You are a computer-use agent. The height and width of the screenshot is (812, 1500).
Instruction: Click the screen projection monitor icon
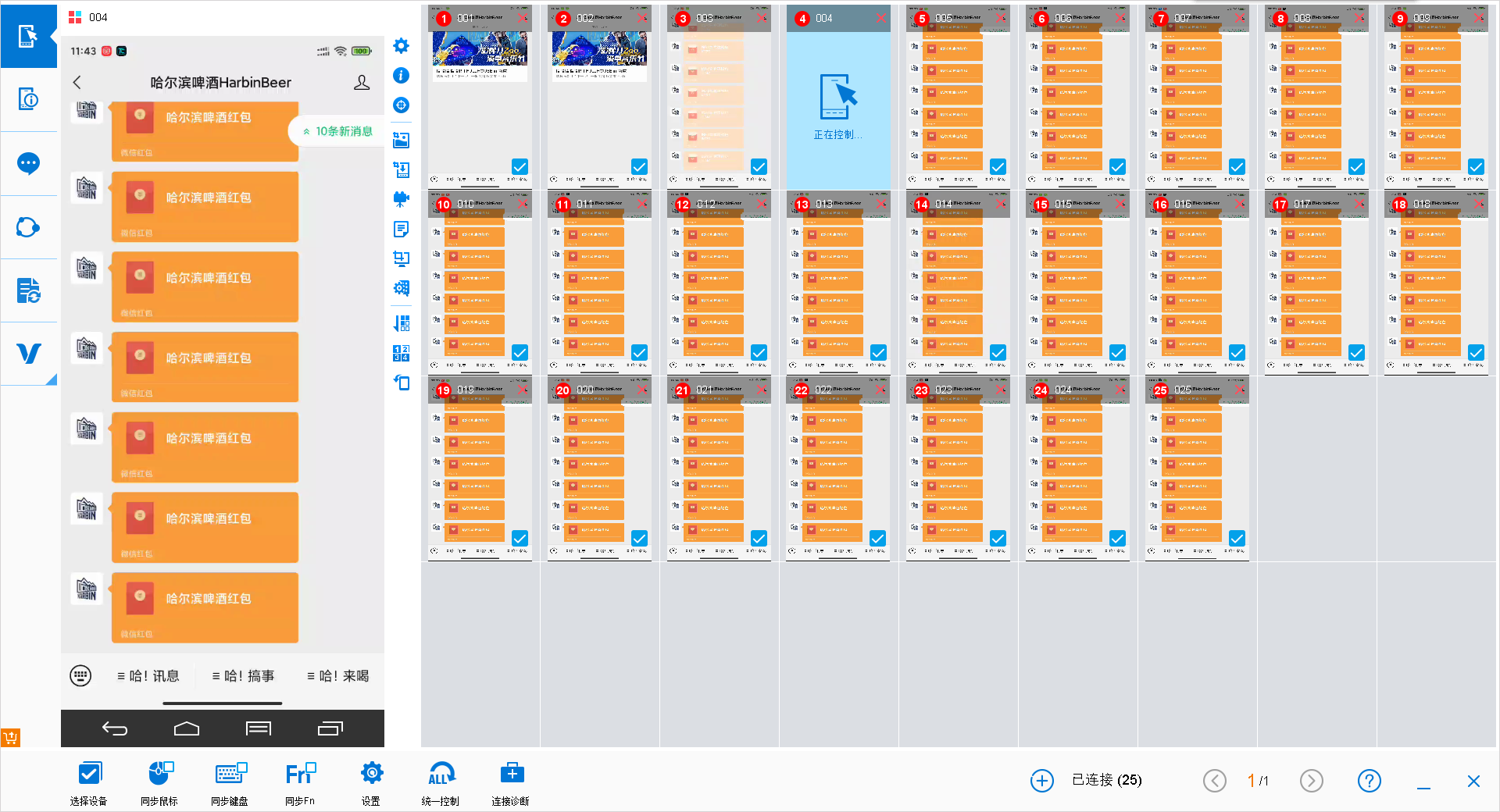coord(401,258)
